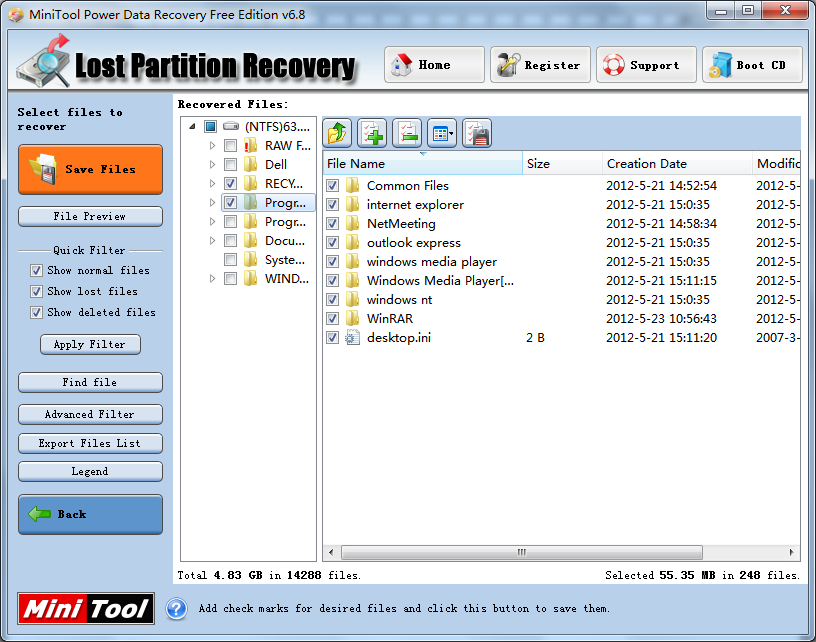Click the Dell folder icon in tree
This screenshot has width=816, height=642.
(x=250, y=164)
